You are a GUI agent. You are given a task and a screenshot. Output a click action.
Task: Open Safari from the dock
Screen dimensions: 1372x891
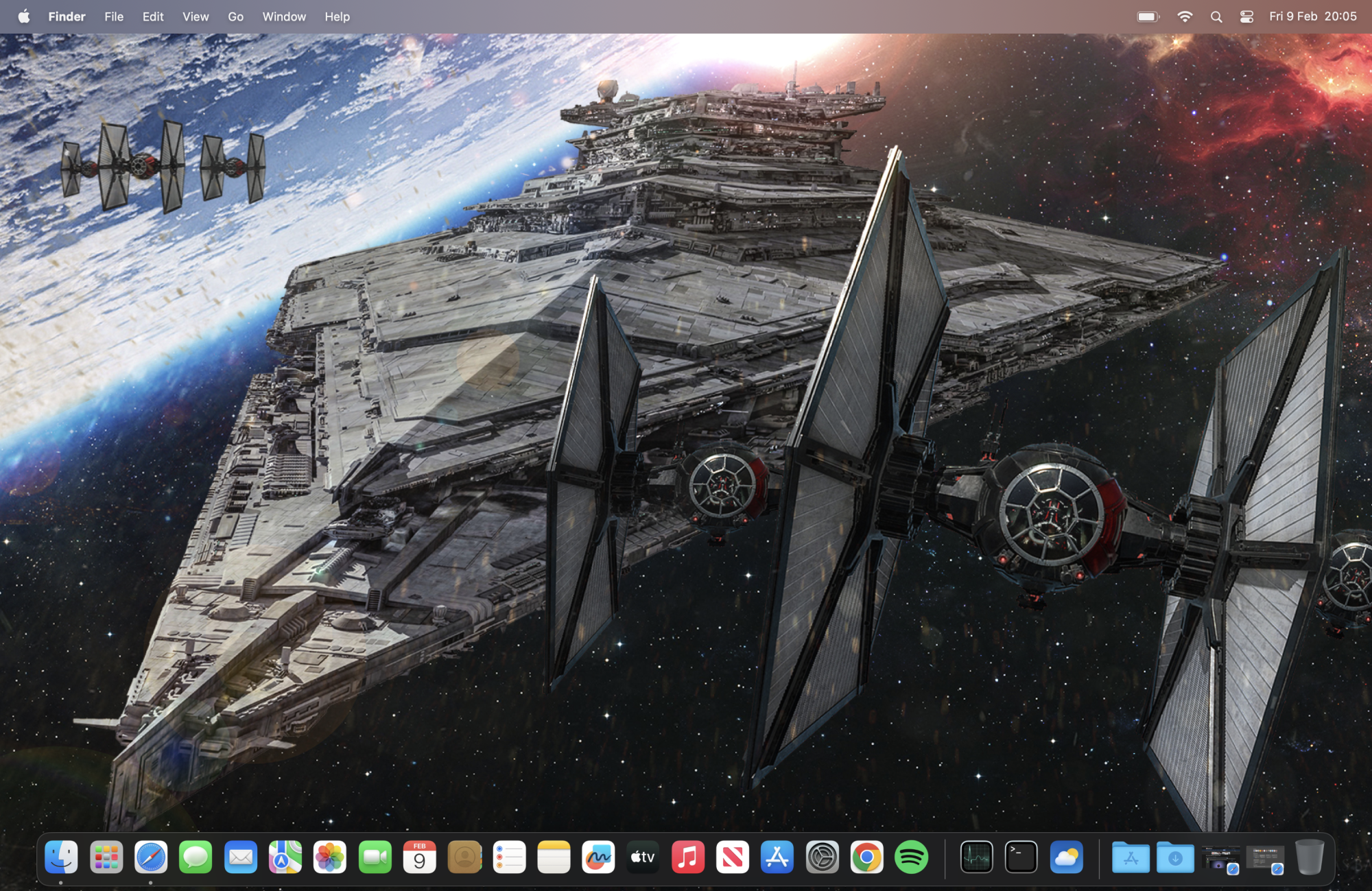coord(151,857)
